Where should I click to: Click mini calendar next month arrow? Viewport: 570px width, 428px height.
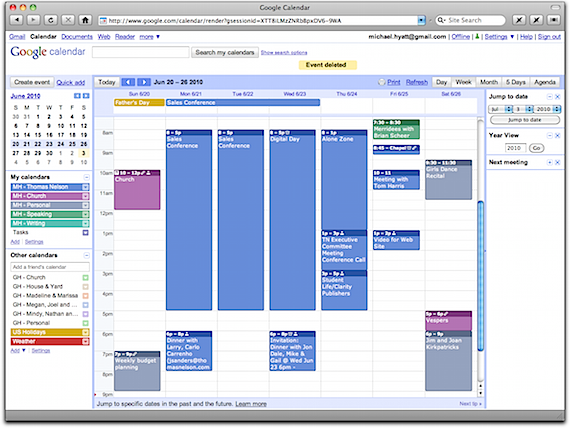[86, 96]
